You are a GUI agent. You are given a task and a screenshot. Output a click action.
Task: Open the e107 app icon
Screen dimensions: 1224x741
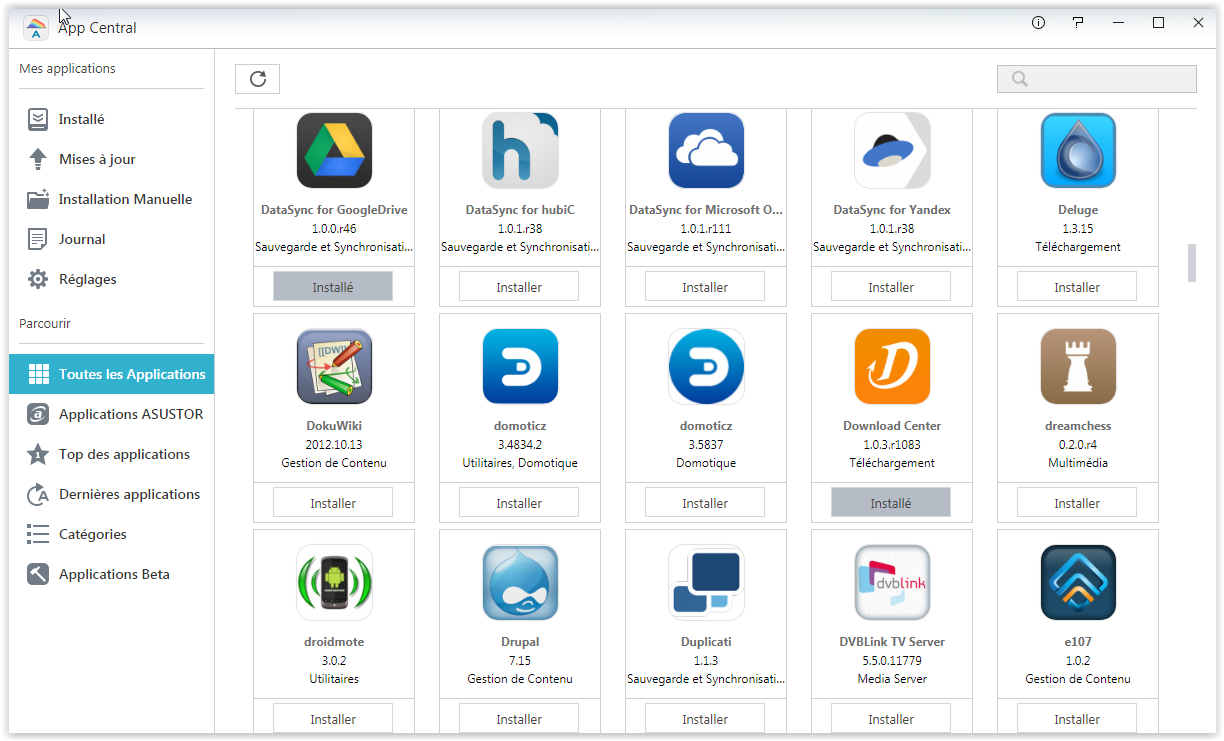[x=1078, y=583]
